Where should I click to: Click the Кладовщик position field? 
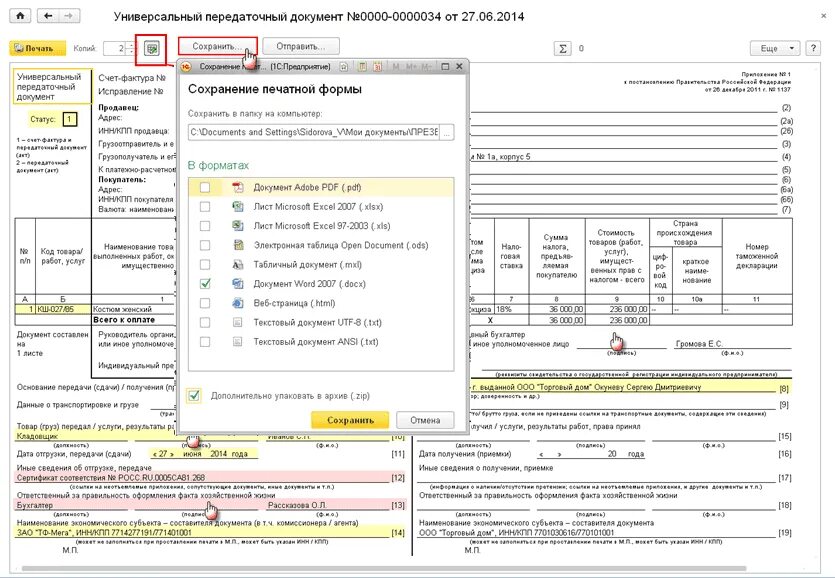pos(37,436)
